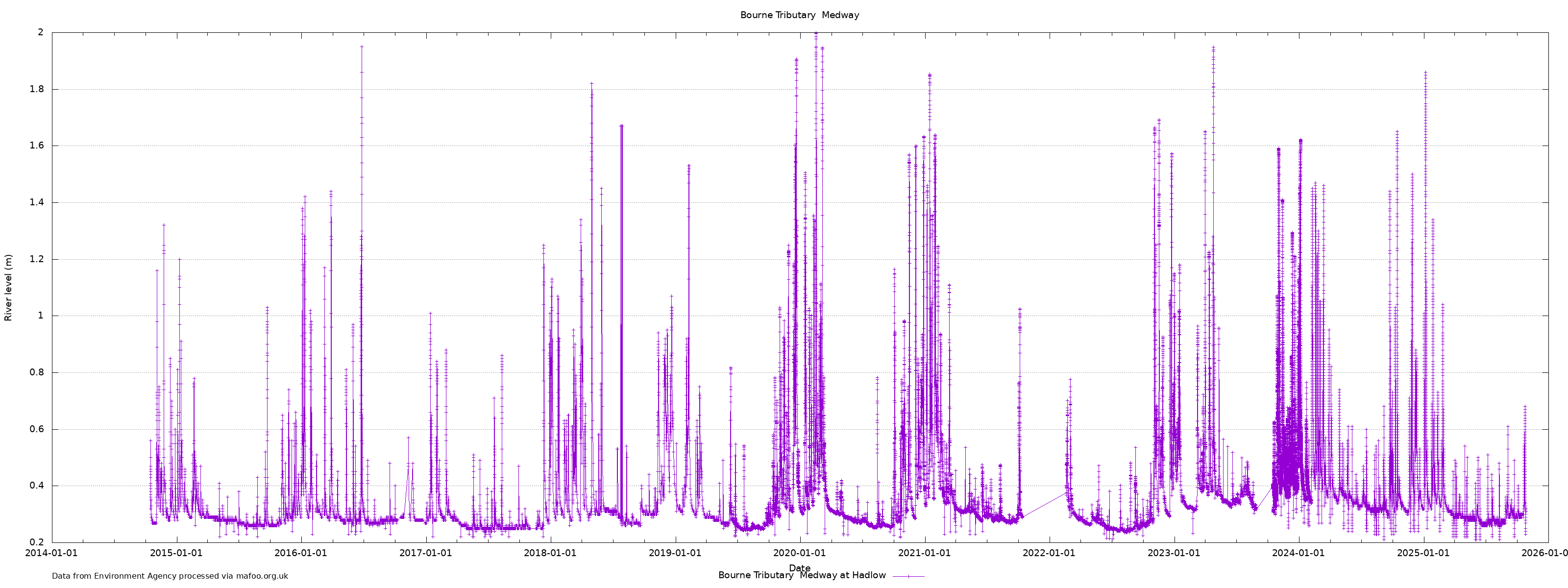The height and width of the screenshot is (588, 1568).
Task: Select the 2024-01-01 date tick label
Action: pos(1298,553)
